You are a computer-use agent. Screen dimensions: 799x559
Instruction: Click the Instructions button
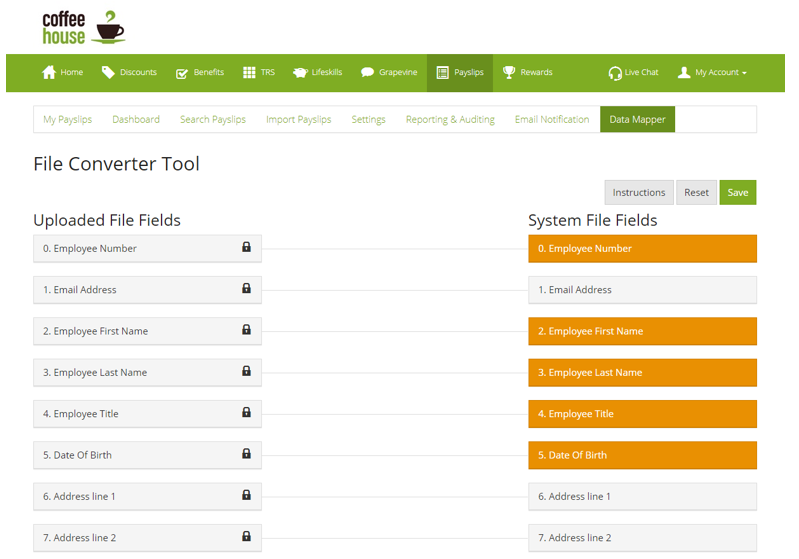[638, 193]
